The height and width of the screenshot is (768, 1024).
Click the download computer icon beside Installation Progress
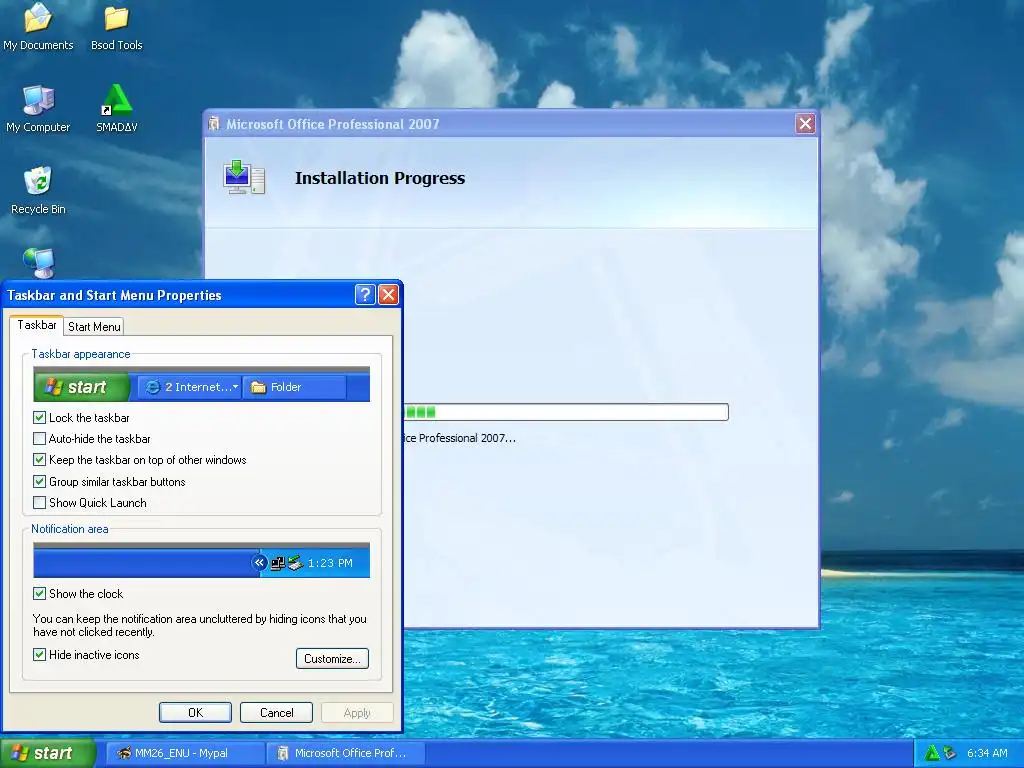[x=244, y=177]
